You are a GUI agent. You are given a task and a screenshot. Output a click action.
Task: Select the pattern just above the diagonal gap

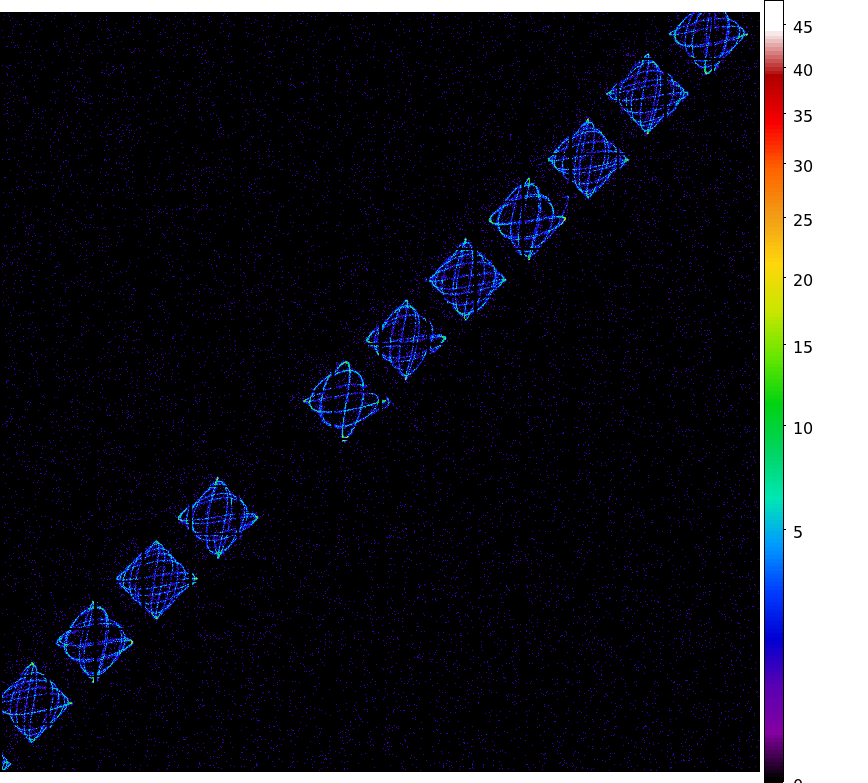(346, 401)
